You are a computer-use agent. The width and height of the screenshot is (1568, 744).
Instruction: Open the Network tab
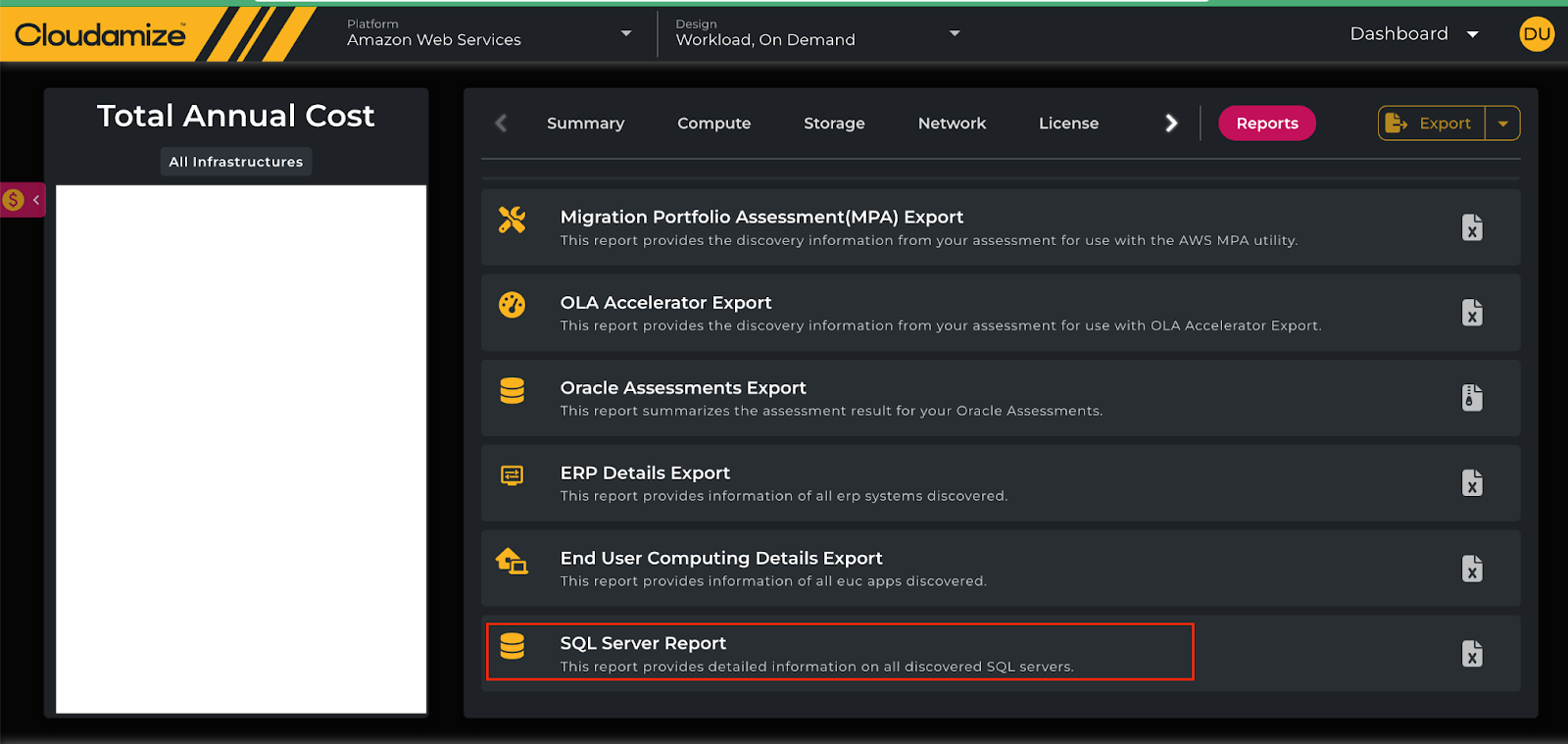(x=952, y=124)
